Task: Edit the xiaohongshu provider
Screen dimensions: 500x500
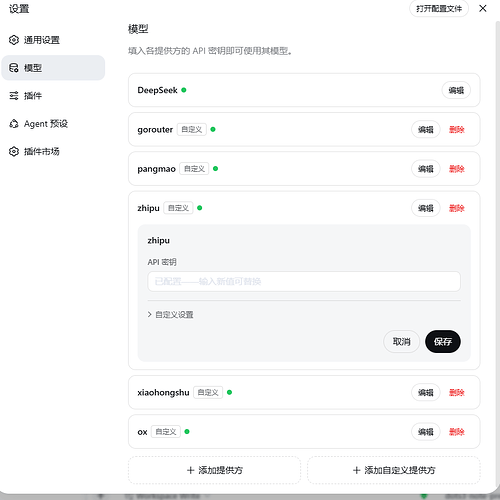Action: (426, 392)
